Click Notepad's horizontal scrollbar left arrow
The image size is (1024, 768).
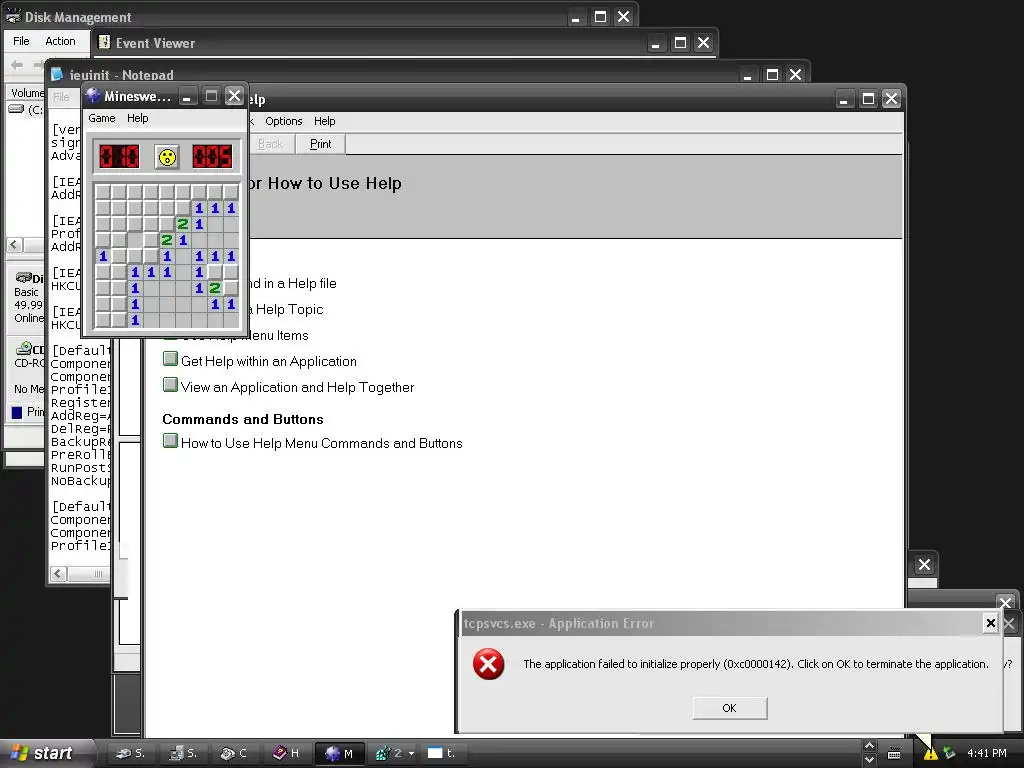(x=57, y=573)
